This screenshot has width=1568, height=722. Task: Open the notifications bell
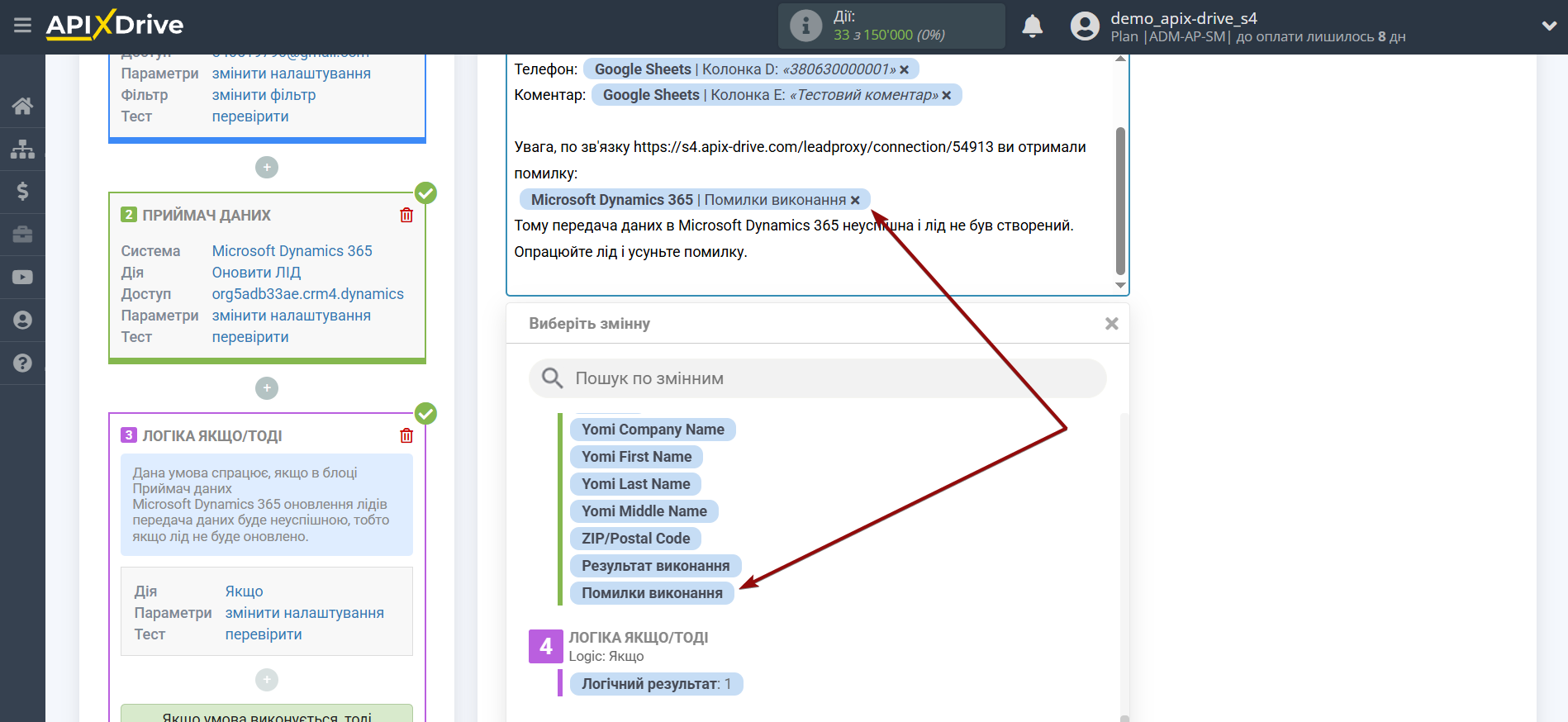point(1032,26)
